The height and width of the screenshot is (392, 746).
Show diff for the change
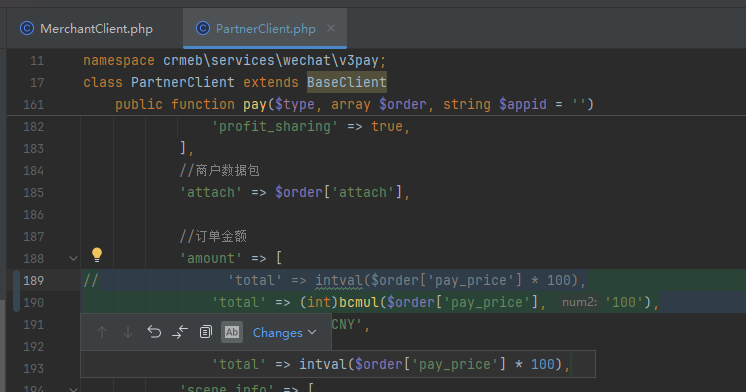pos(180,332)
